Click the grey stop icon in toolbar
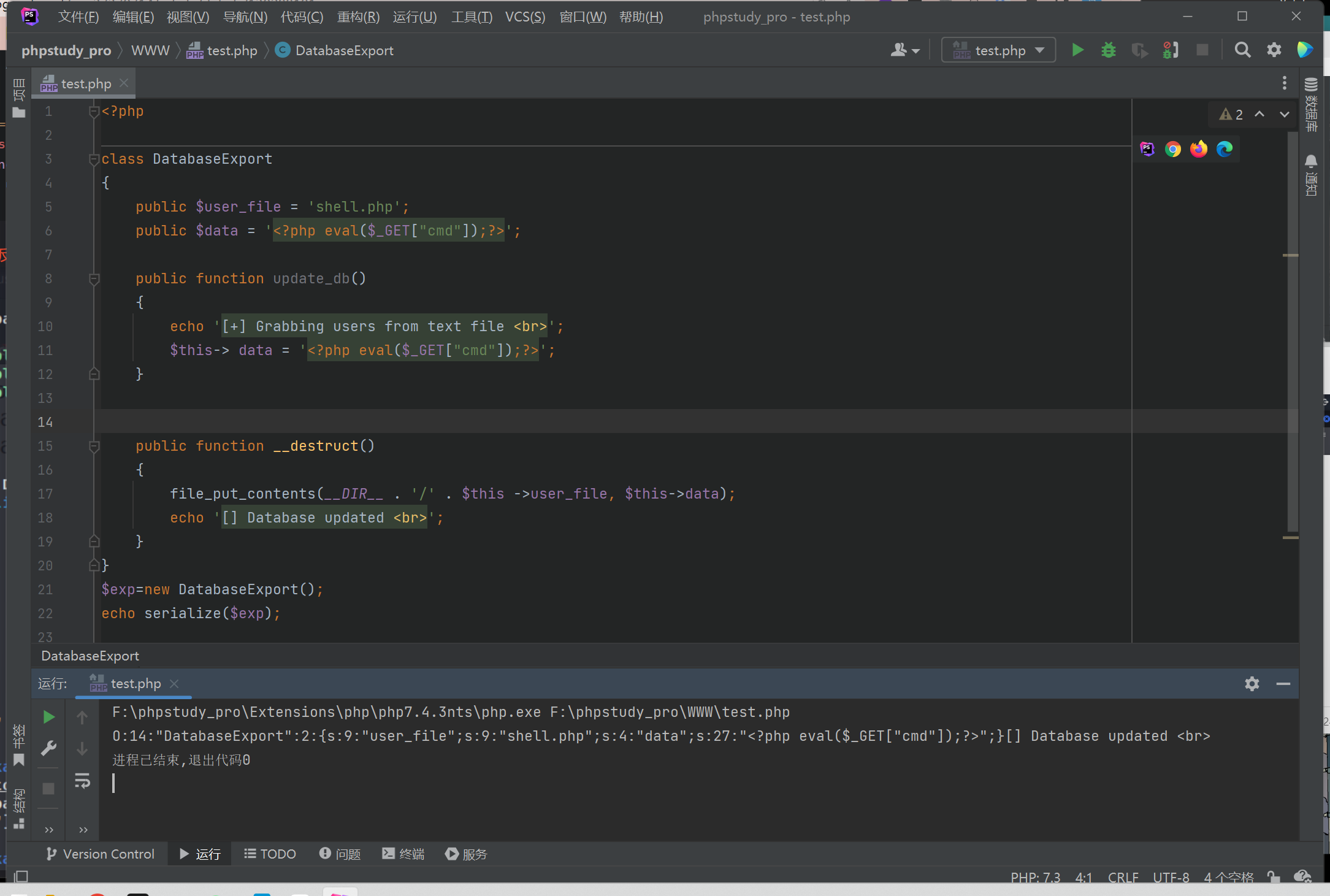Viewport: 1330px width, 896px height. [1202, 50]
